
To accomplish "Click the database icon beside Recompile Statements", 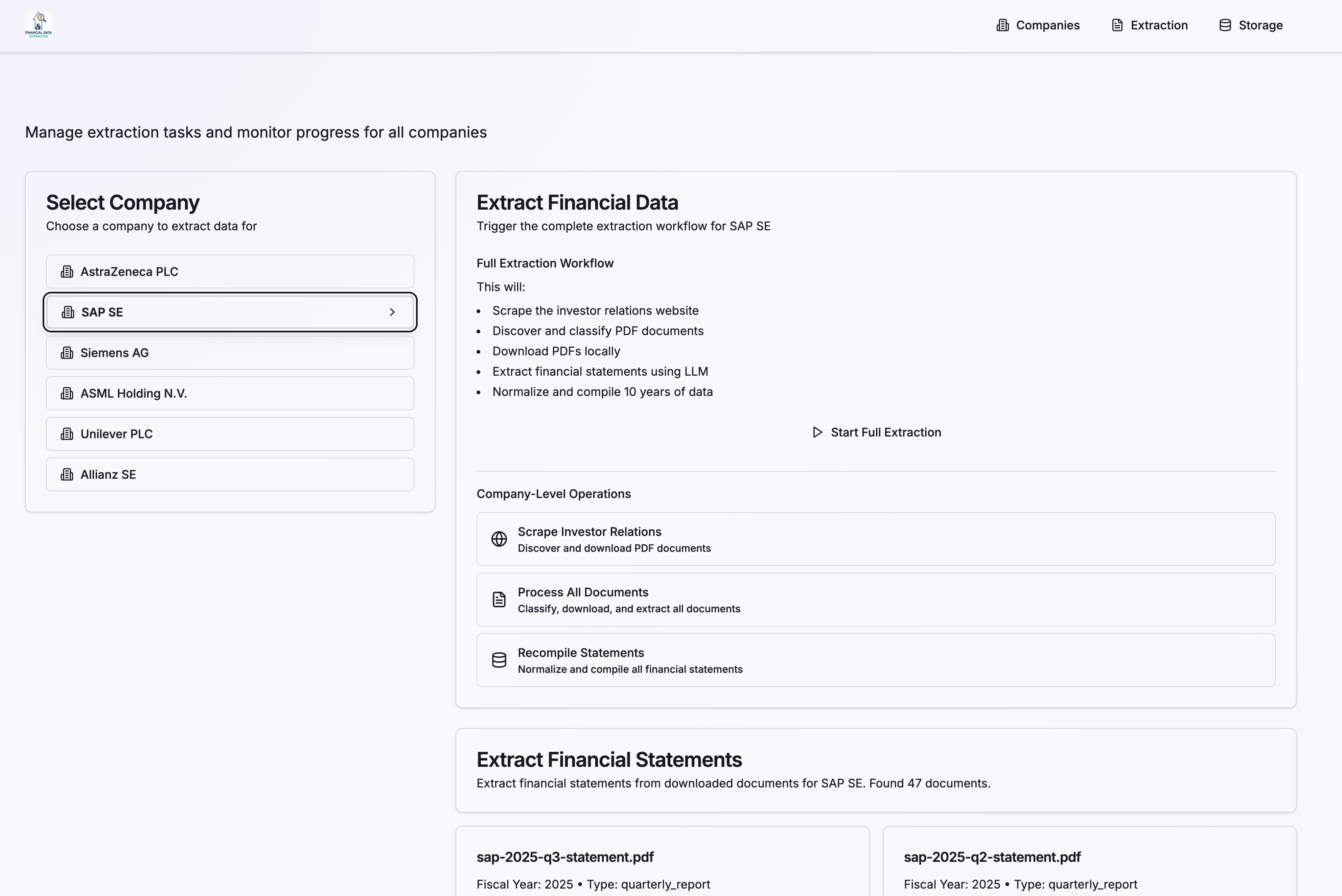I will click(x=499, y=660).
